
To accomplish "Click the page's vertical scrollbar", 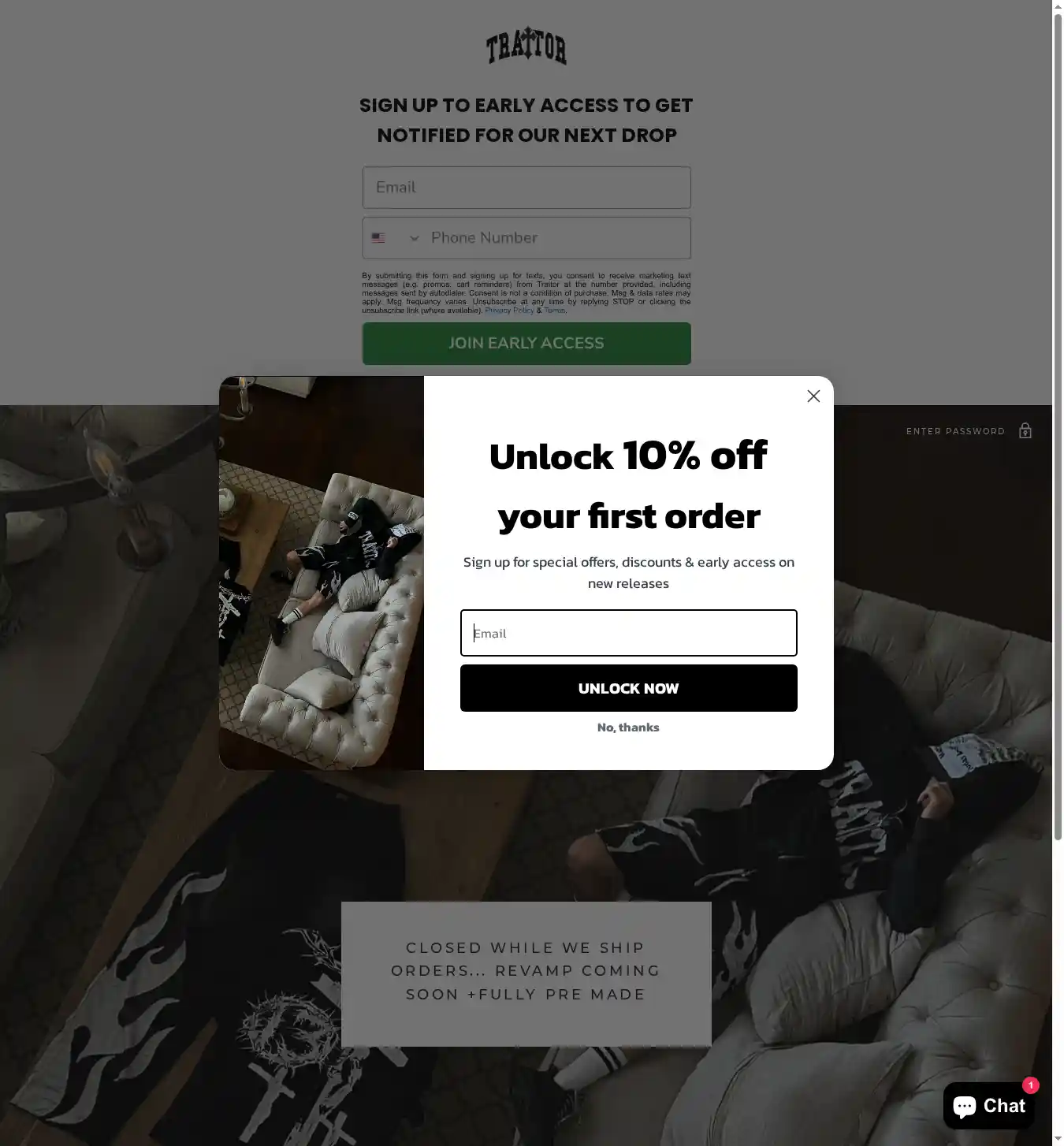I will click(1058, 426).
